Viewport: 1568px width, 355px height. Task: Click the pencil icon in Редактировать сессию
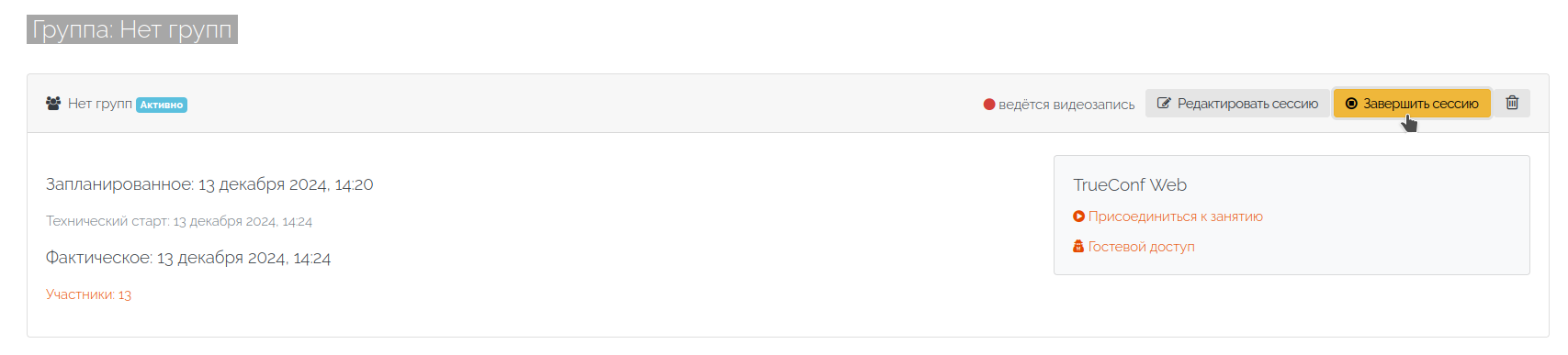[x=1164, y=104]
